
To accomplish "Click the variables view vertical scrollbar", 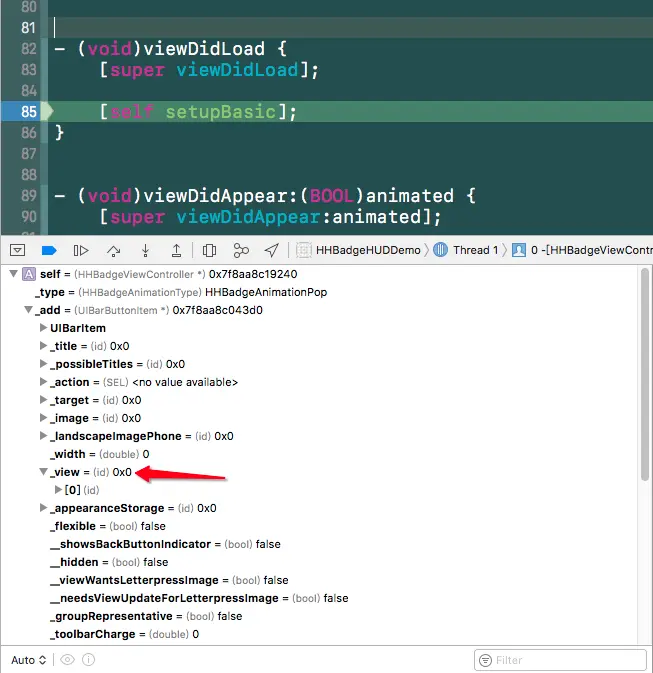I will 644,374.
